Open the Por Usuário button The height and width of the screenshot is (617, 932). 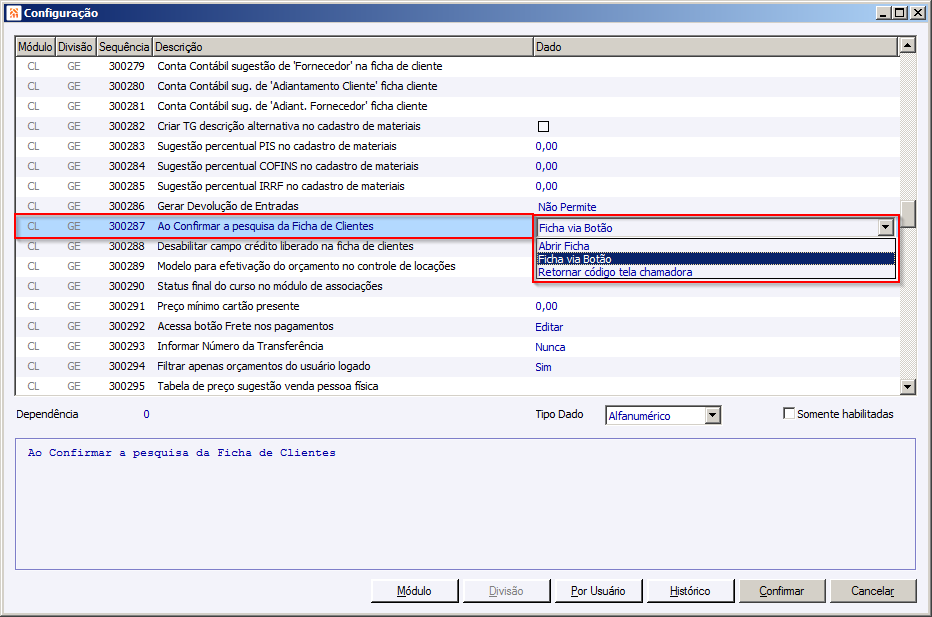(x=598, y=591)
